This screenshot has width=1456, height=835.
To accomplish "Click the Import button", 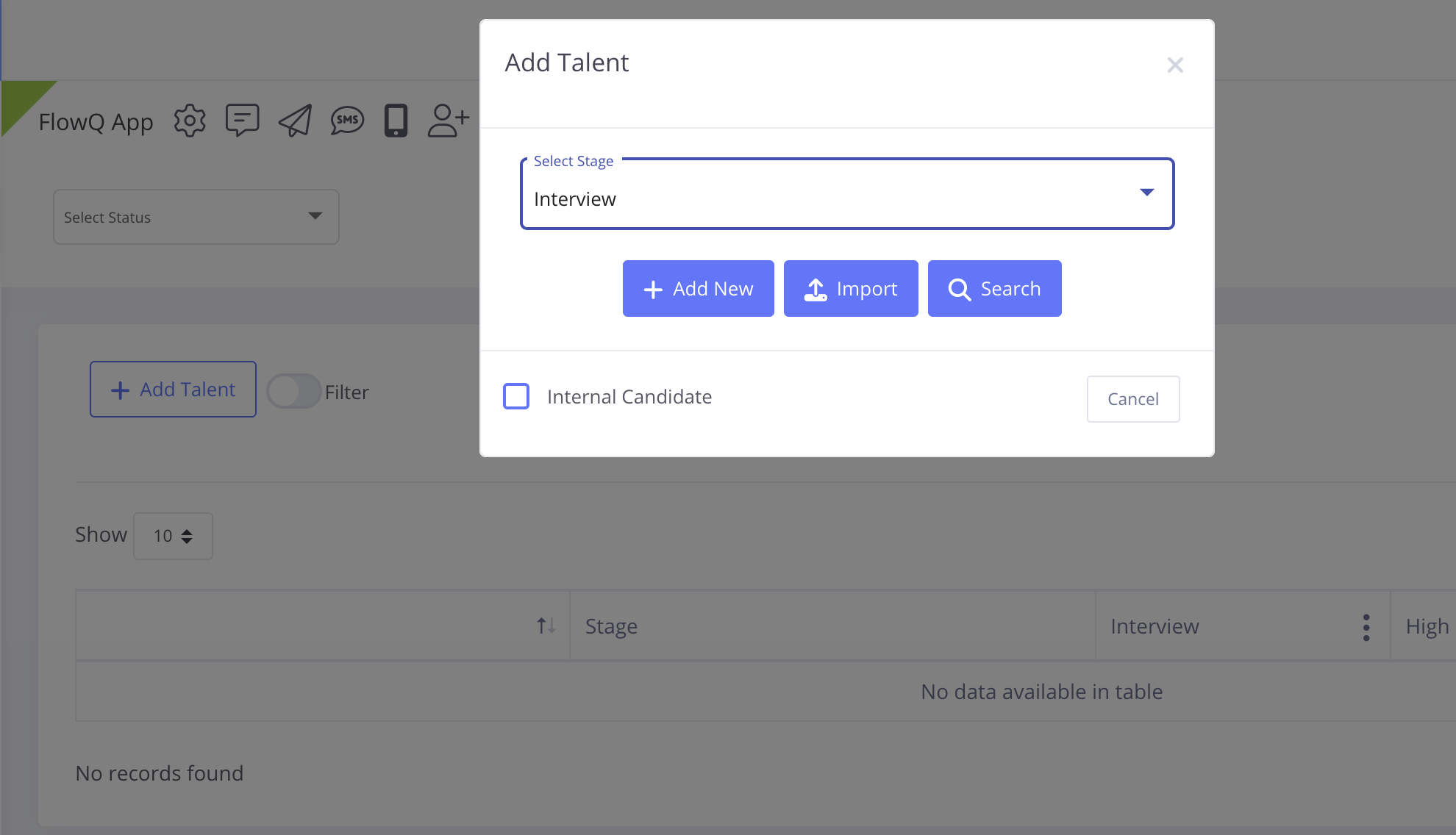I will point(851,289).
